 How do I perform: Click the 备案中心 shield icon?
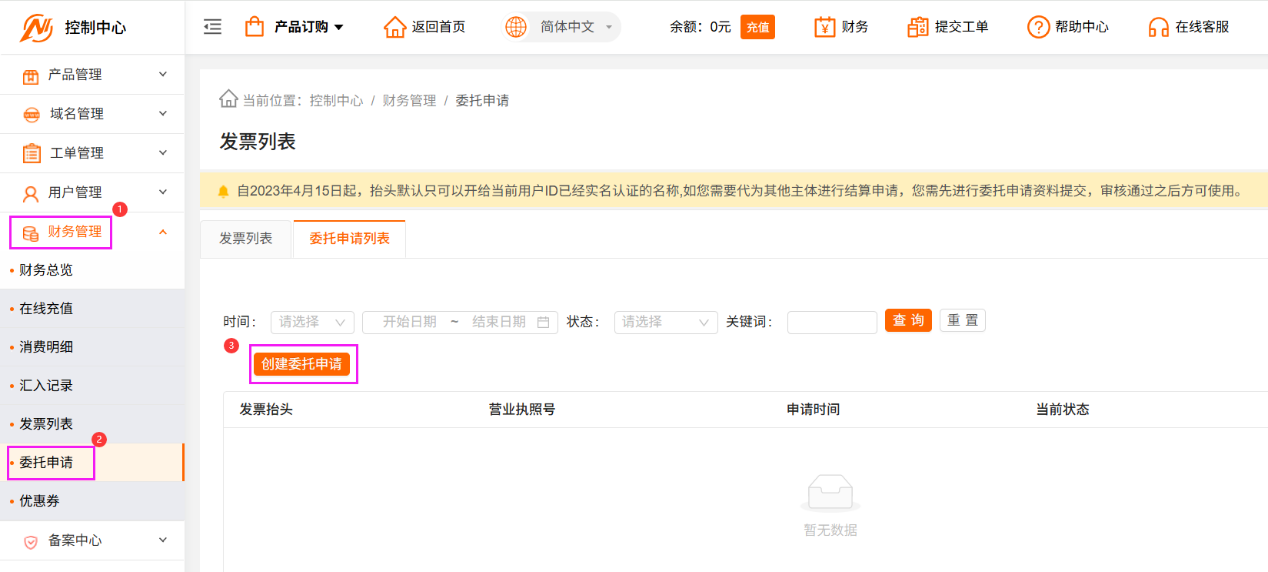(x=31, y=541)
